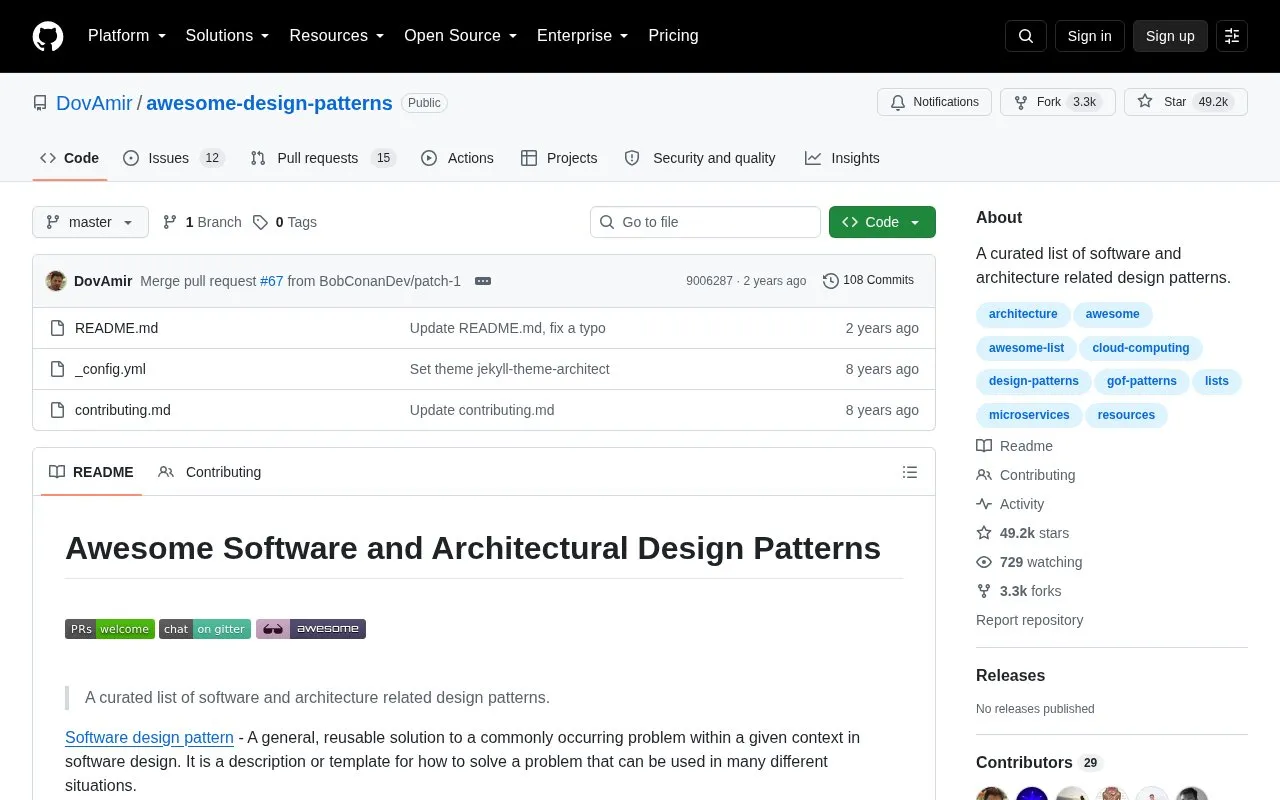
Task: Expand the Resources menu
Action: (x=337, y=36)
